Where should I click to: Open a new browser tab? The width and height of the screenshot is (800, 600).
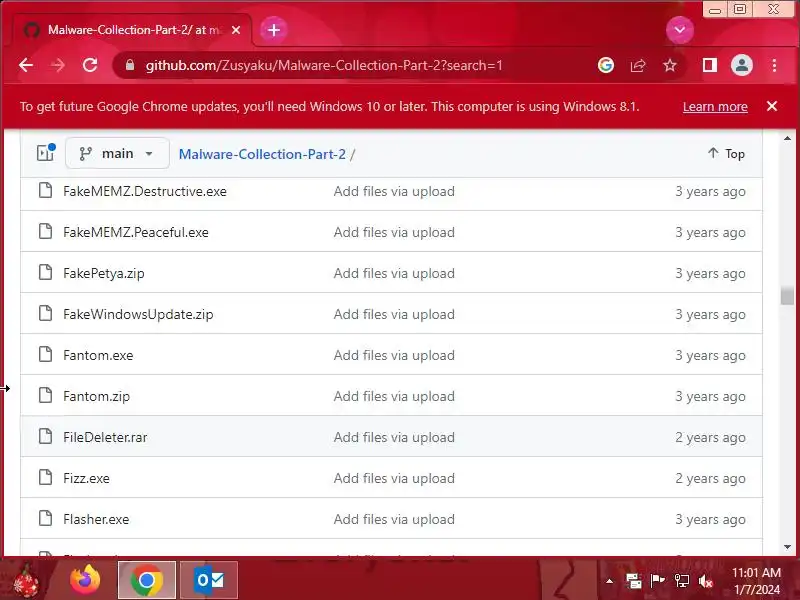coord(274,30)
